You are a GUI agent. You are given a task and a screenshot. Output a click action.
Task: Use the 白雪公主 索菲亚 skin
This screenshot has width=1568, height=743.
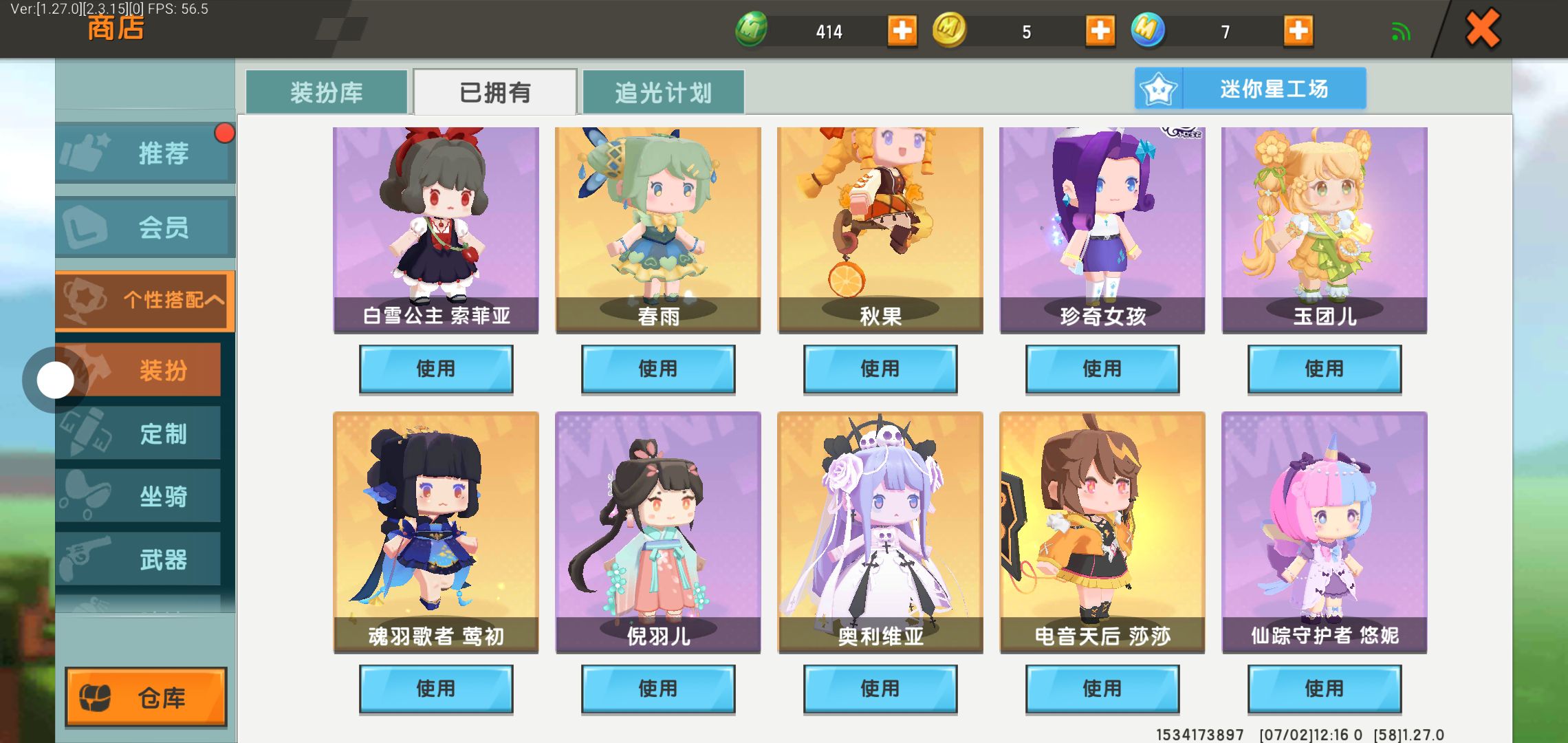click(436, 369)
